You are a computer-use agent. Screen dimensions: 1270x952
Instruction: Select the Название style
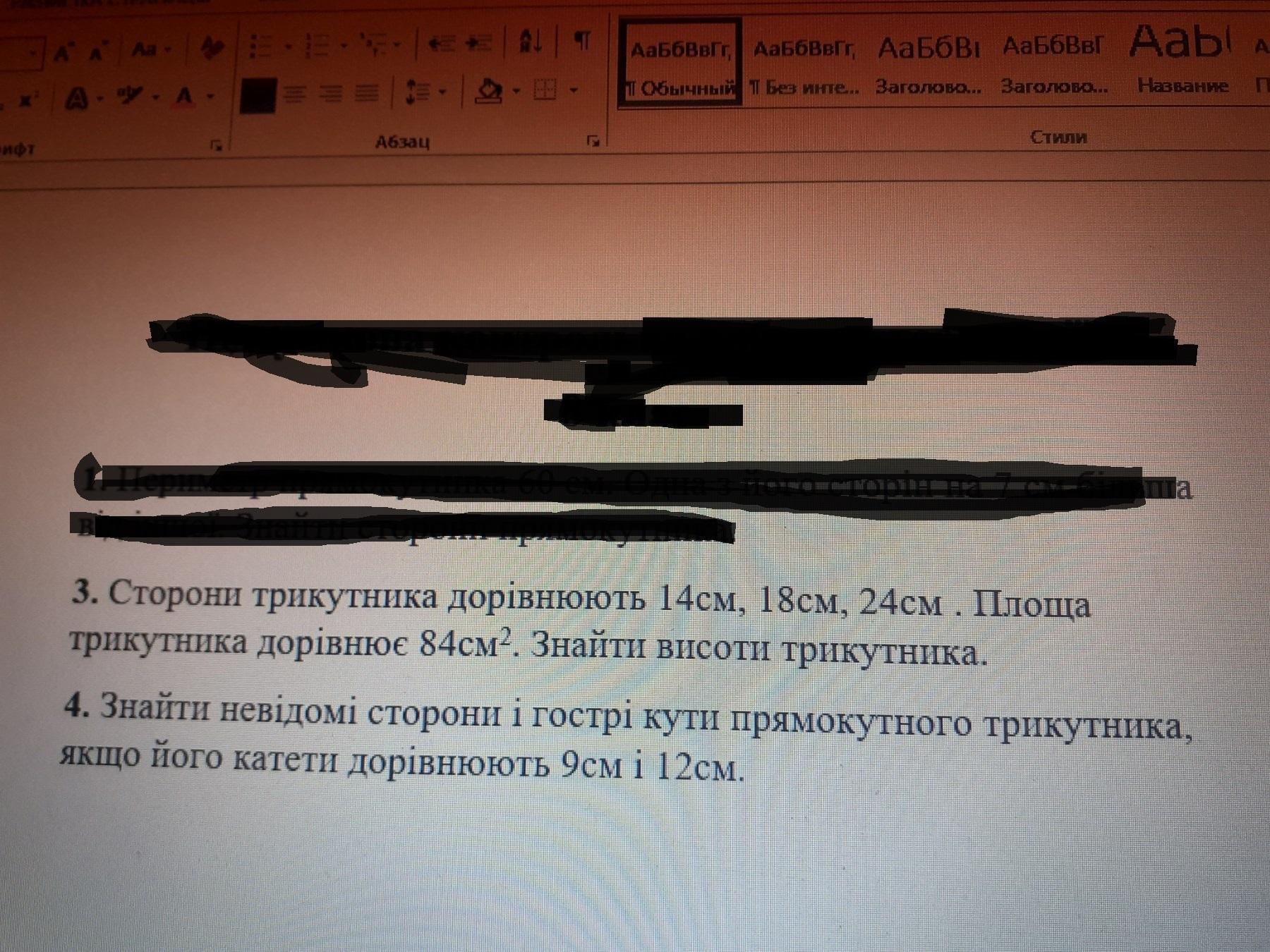(1182, 60)
